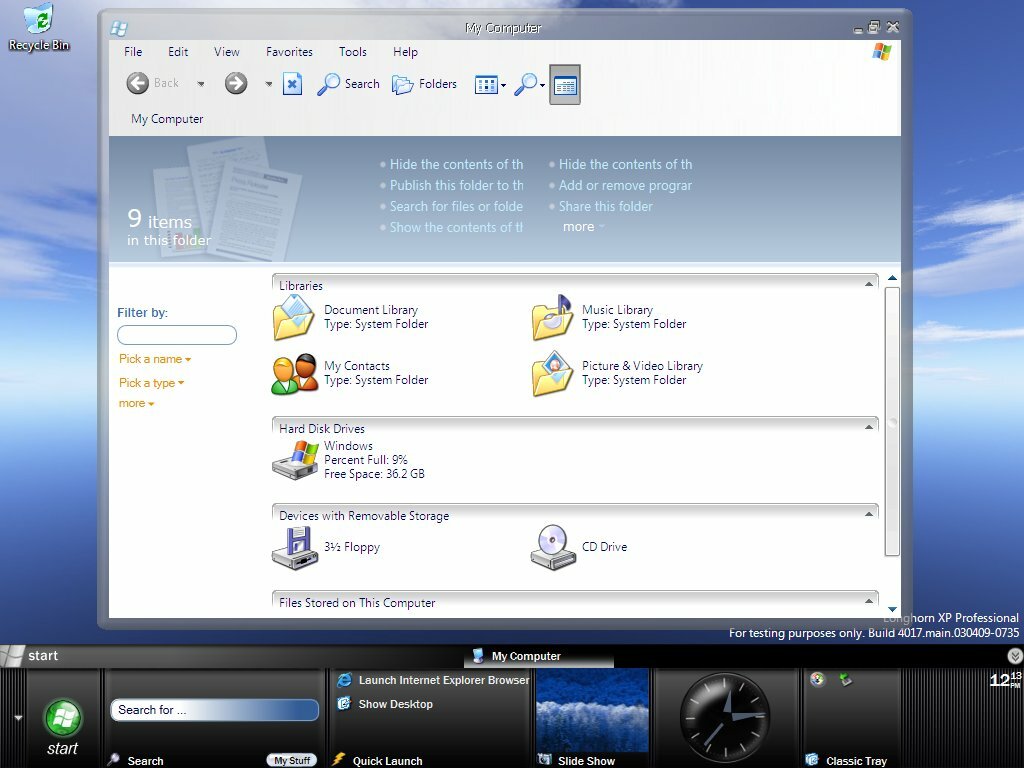Click the Stop page icon
This screenshot has width=1024, height=768.
tap(292, 84)
